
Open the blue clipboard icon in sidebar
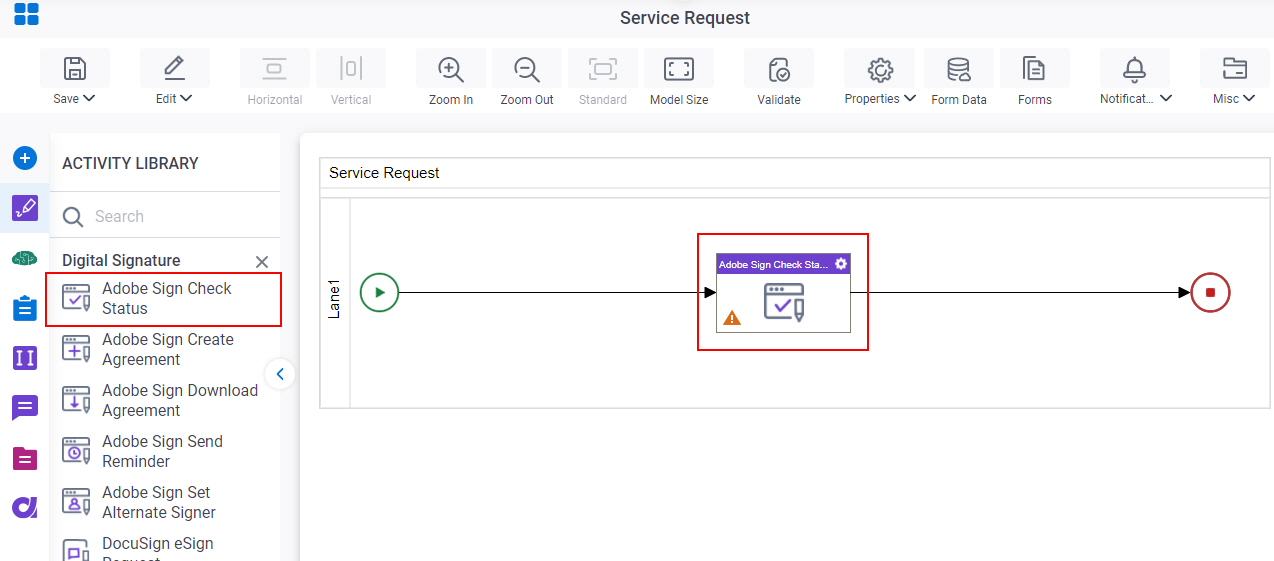tap(25, 308)
